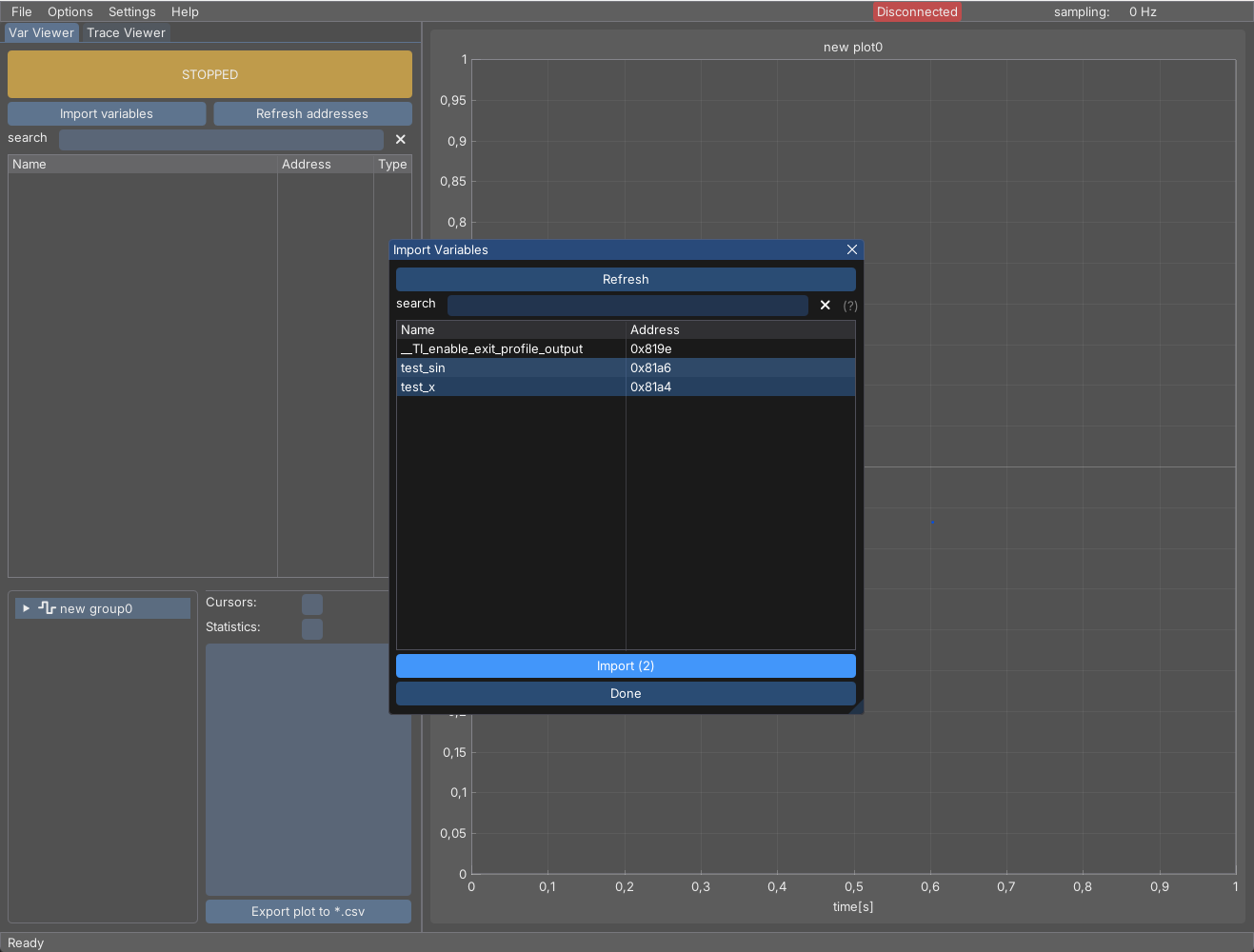Enable the Cursors checkbox
This screenshot has height=952, width=1254.
(x=312, y=605)
